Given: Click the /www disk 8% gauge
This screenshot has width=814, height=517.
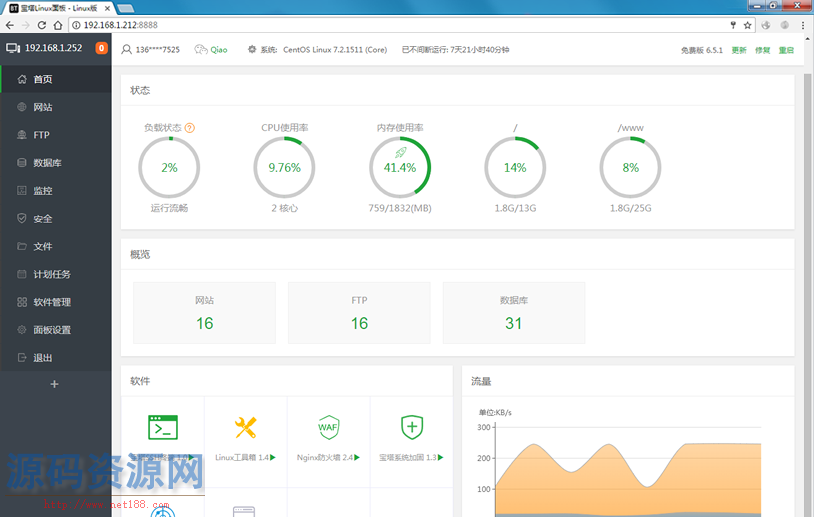Looking at the screenshot, I should [630, 168].
